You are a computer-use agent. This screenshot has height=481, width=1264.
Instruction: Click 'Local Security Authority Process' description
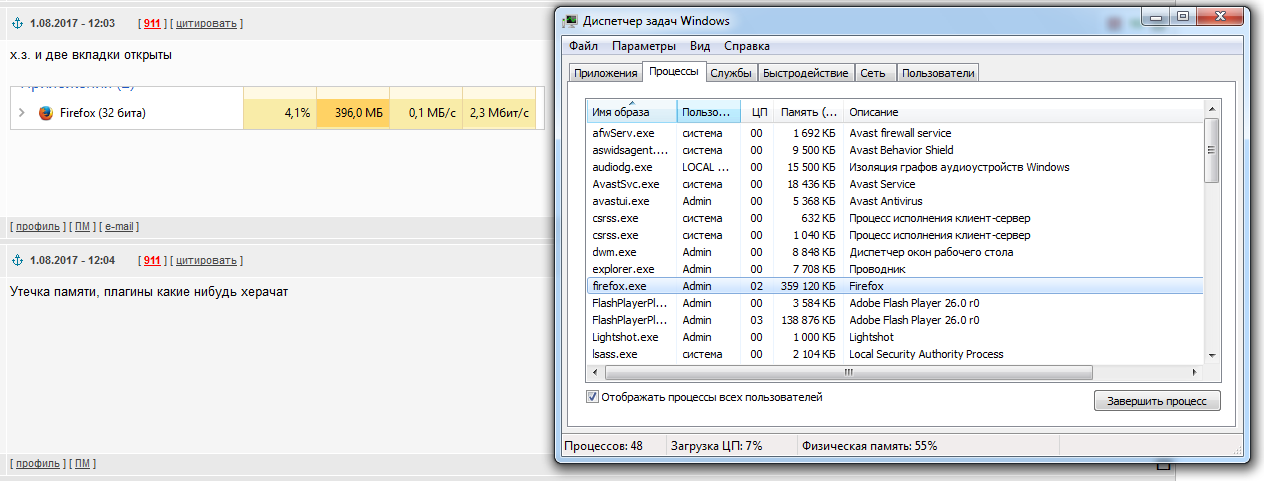tap(926, 354)
